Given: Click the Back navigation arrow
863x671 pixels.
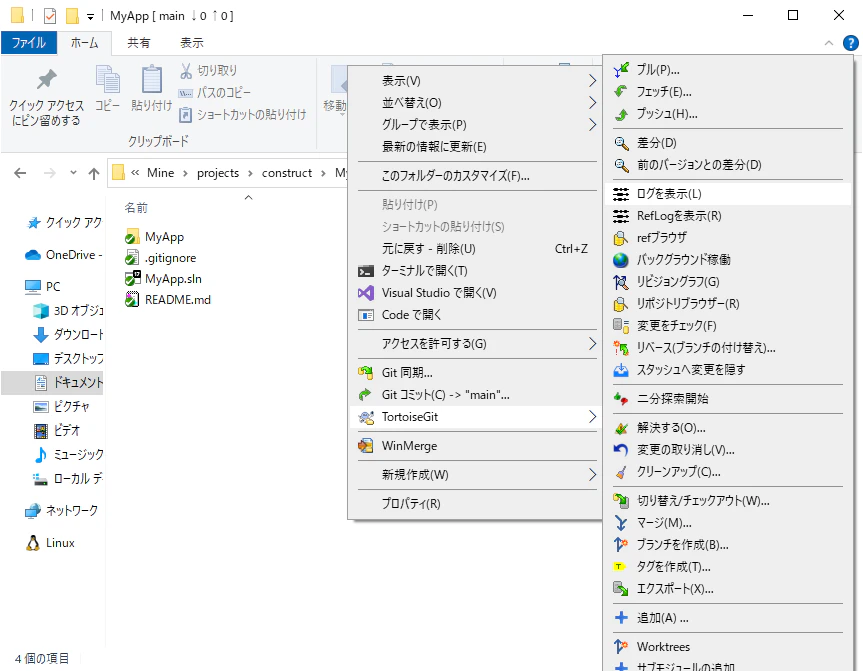Looking at the screenshot, I should [x=20, y=173].
